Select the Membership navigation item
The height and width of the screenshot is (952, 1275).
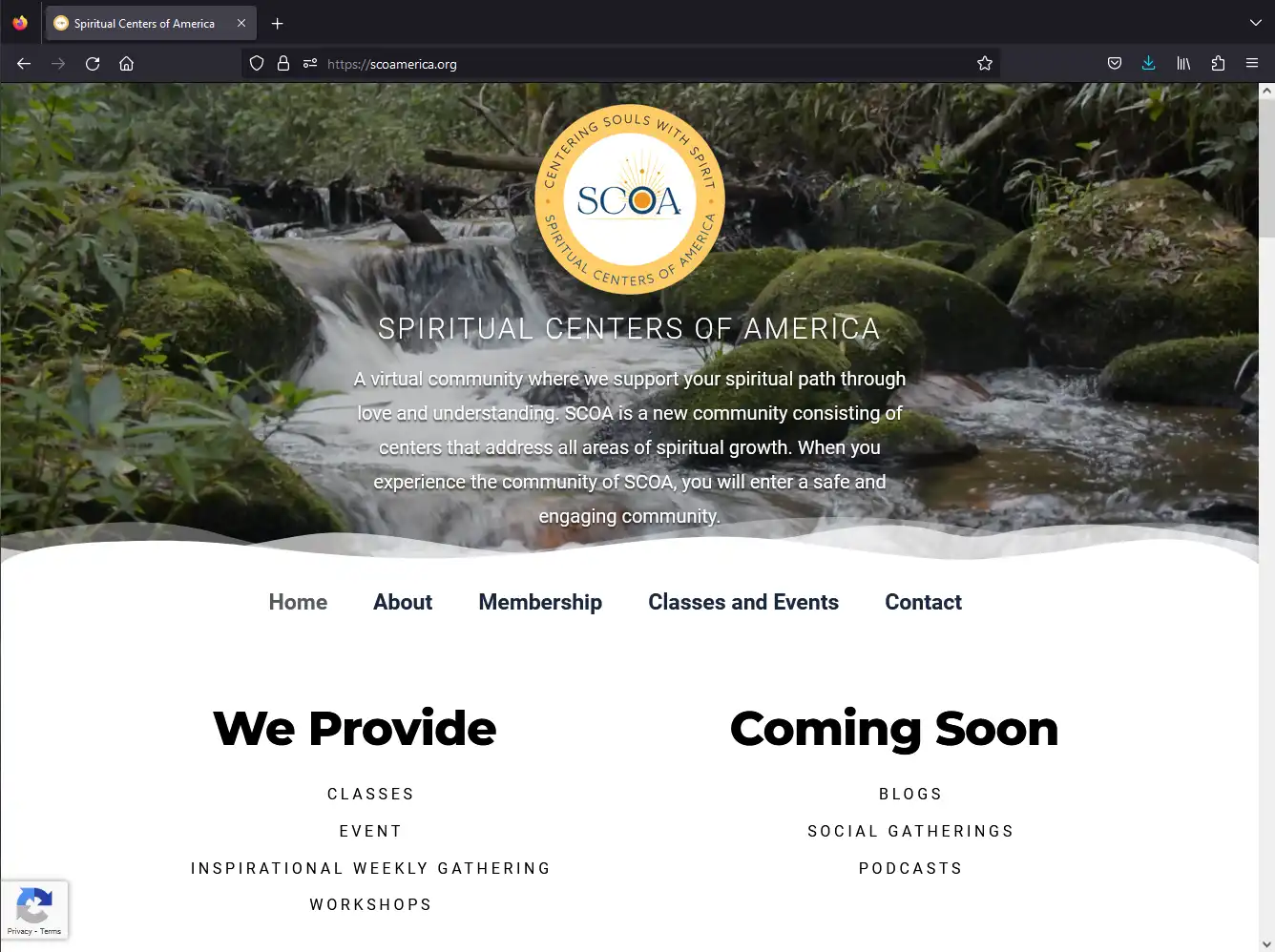540,602
